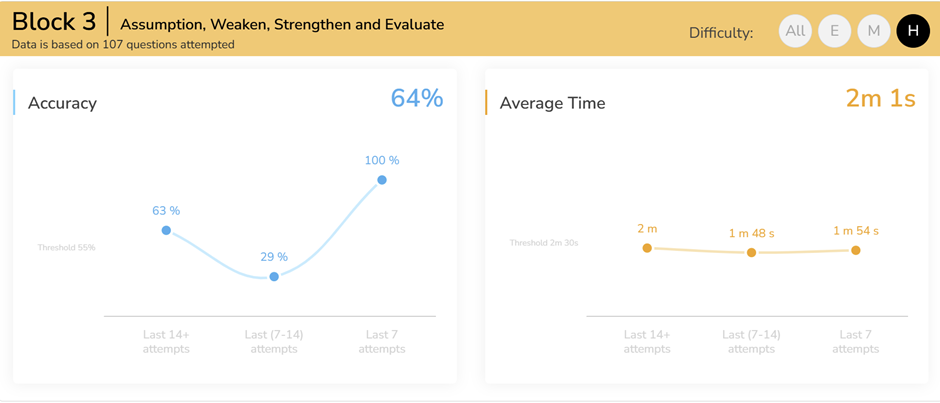
Task: Click Last 14+ attempts label under Accuracy
Action: tap(166, 342)
